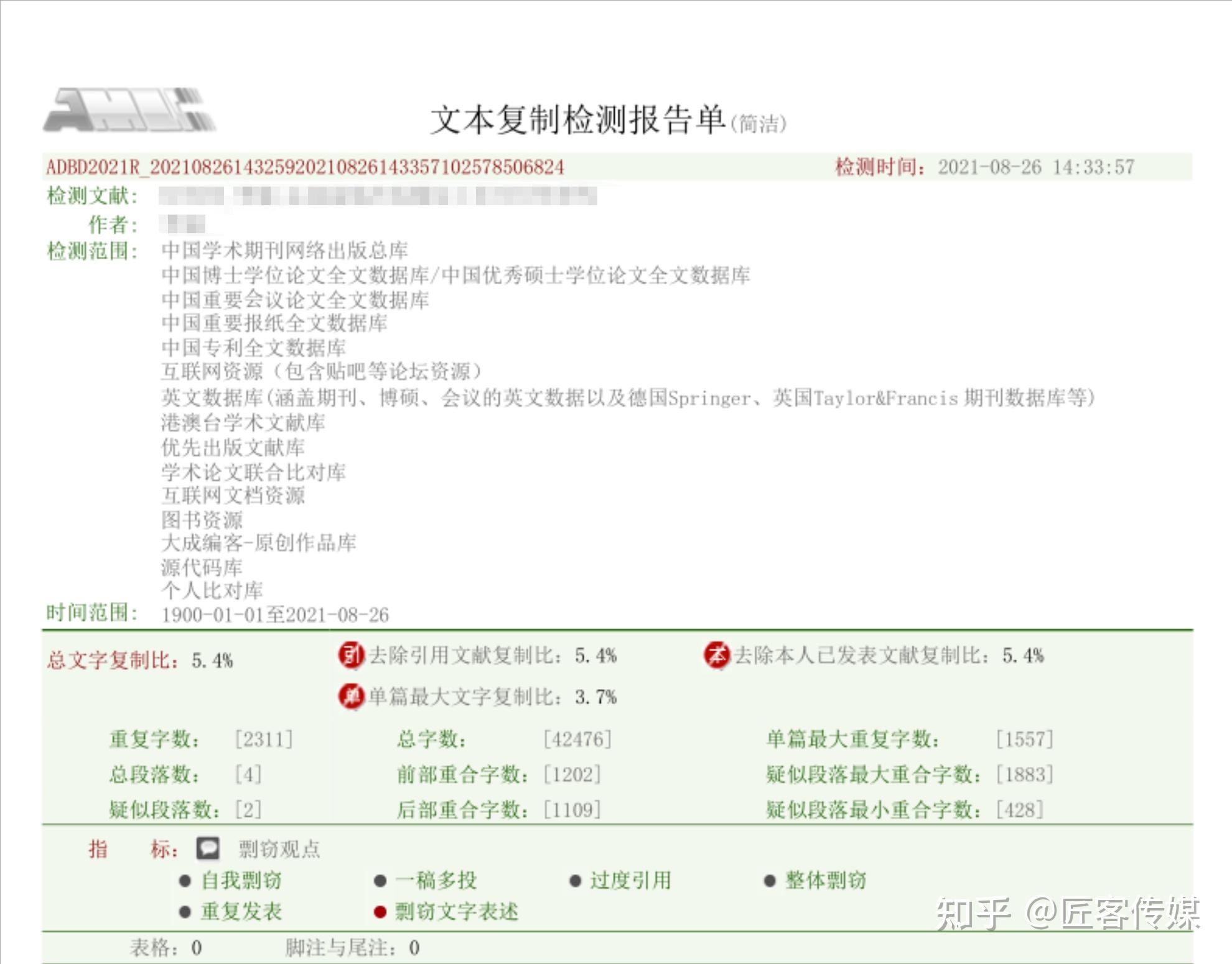
Task: Select the 一稿多投 indicator bullet
Action: click(380, 881)
